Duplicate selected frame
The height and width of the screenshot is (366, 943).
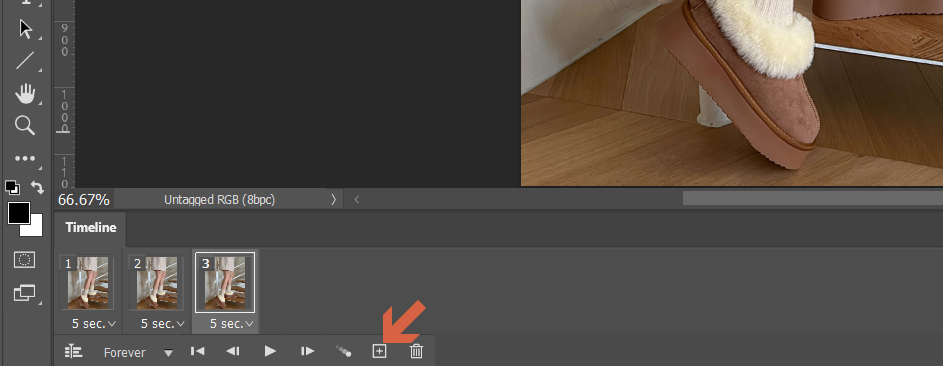tap(379, 351)
